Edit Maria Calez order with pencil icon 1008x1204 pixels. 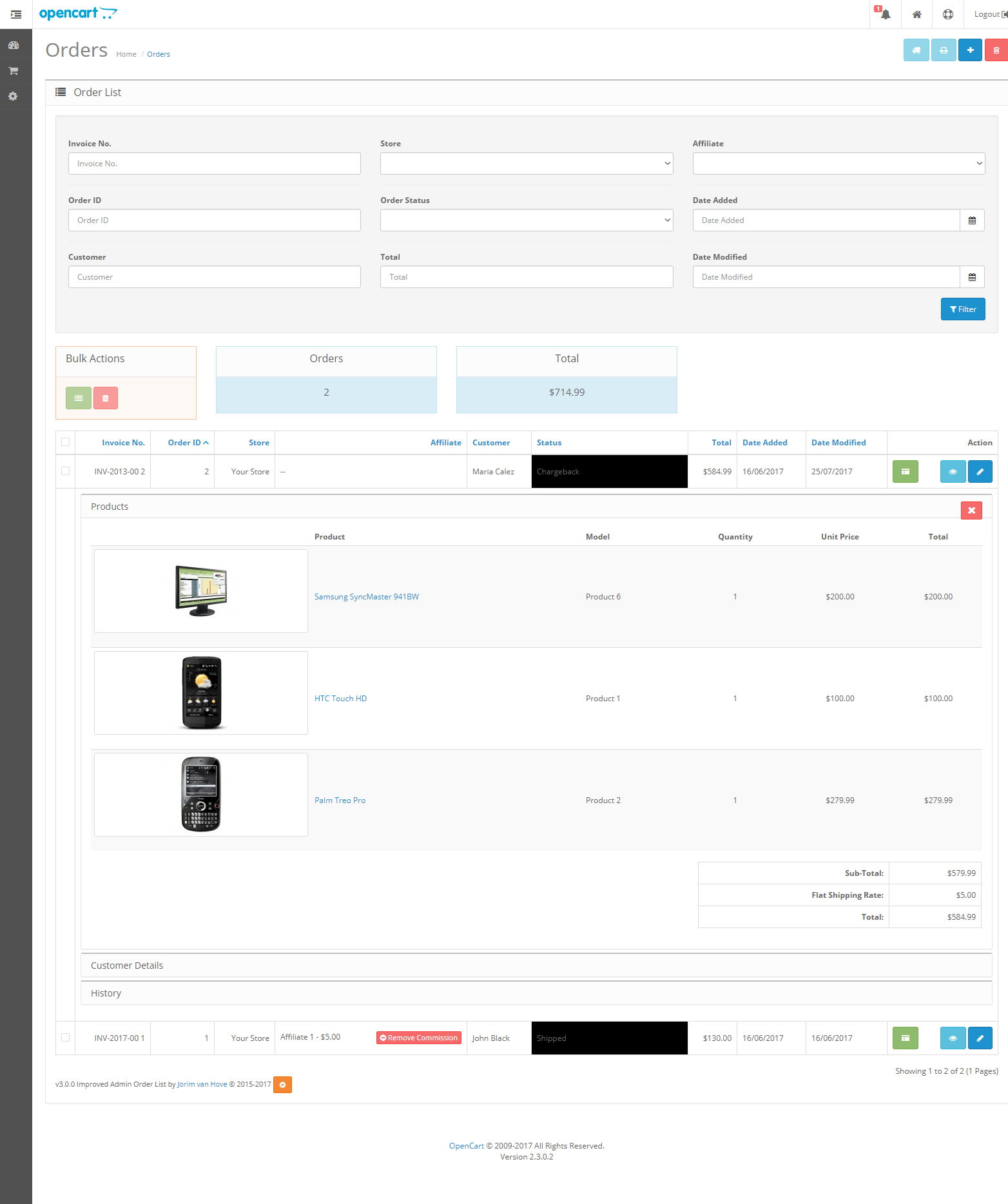(980, 472)
